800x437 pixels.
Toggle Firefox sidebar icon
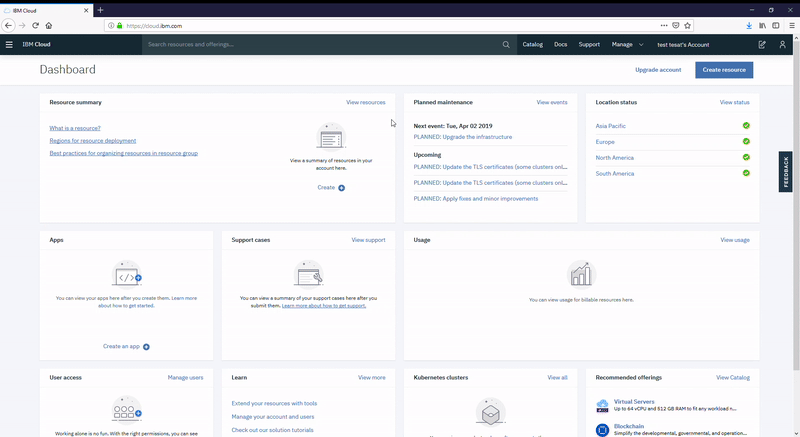[776, 25]
